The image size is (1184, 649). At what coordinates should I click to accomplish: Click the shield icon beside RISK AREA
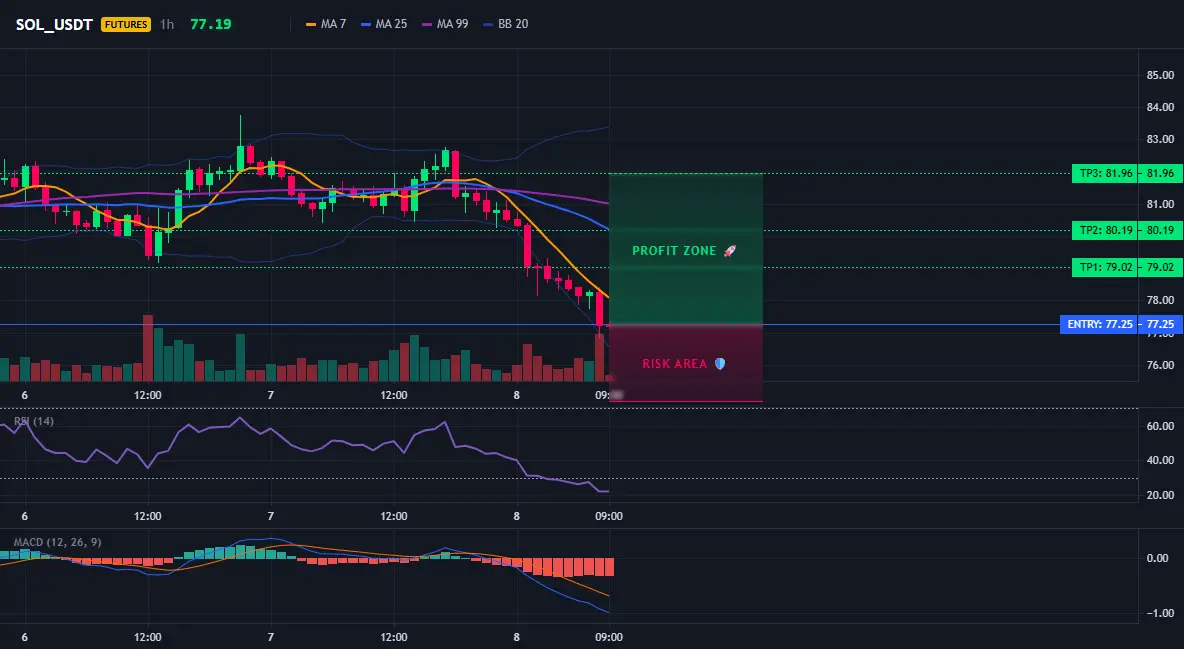pyautogui.click(x=720, y=364)
